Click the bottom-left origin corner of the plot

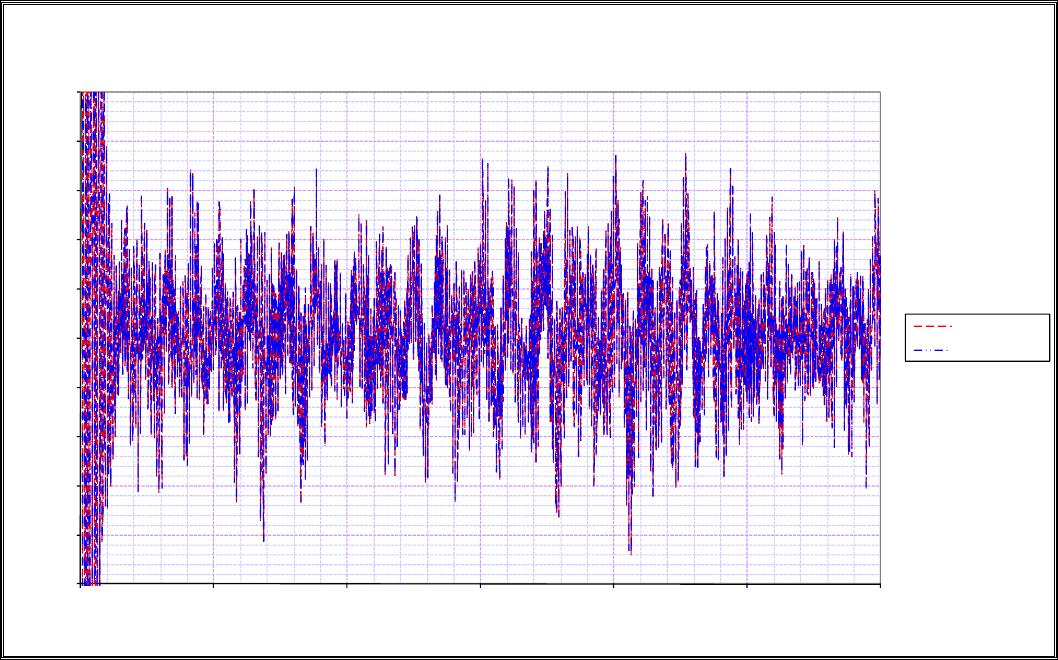[x=80, y=583]
